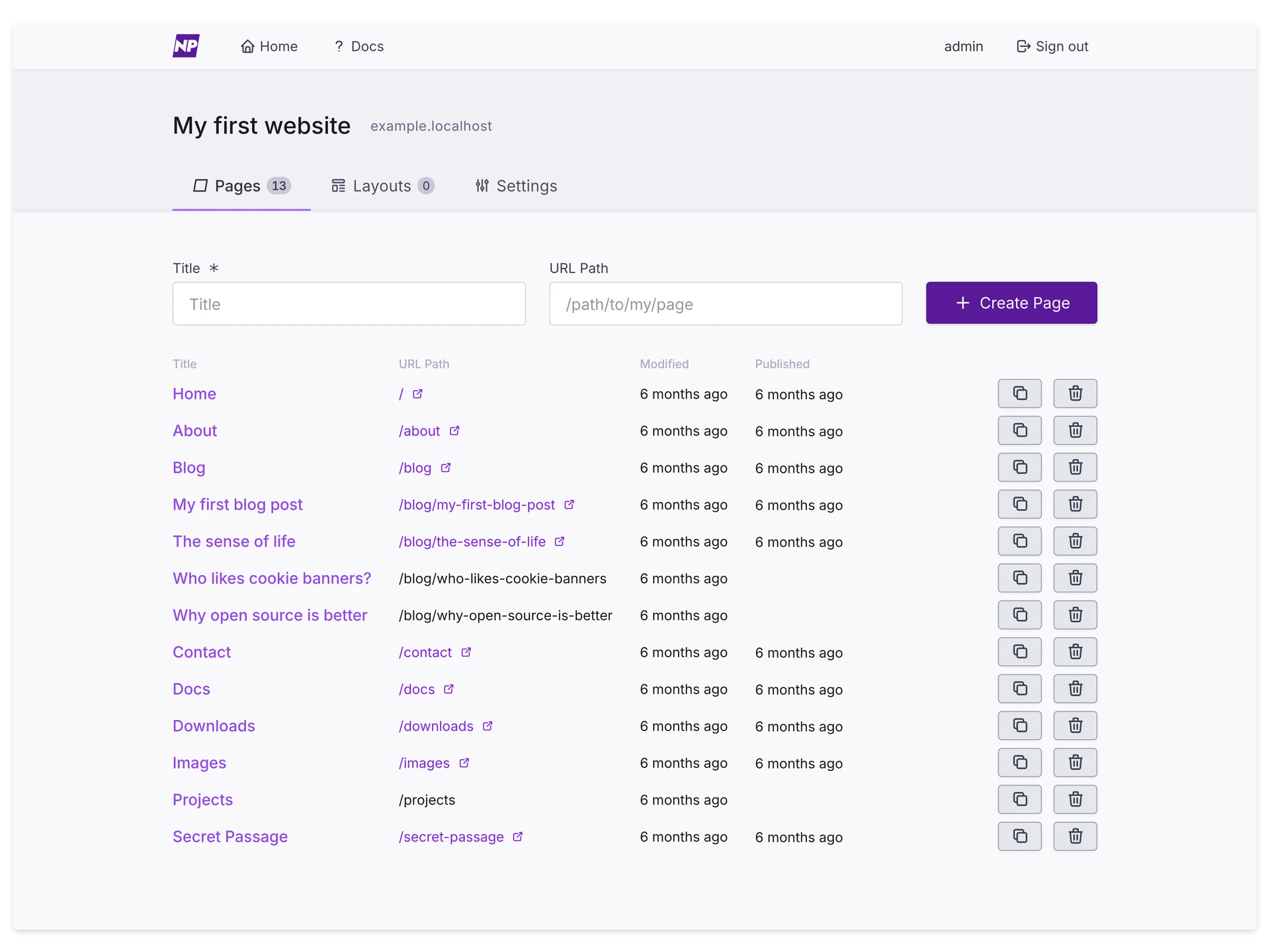Screen dimensions: 1270x952
Task: Open Docs in top navigation
Action: click(x=359, y=46)
